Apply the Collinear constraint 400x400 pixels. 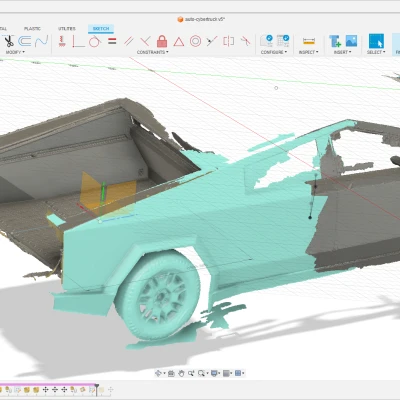tap(212, 41)
